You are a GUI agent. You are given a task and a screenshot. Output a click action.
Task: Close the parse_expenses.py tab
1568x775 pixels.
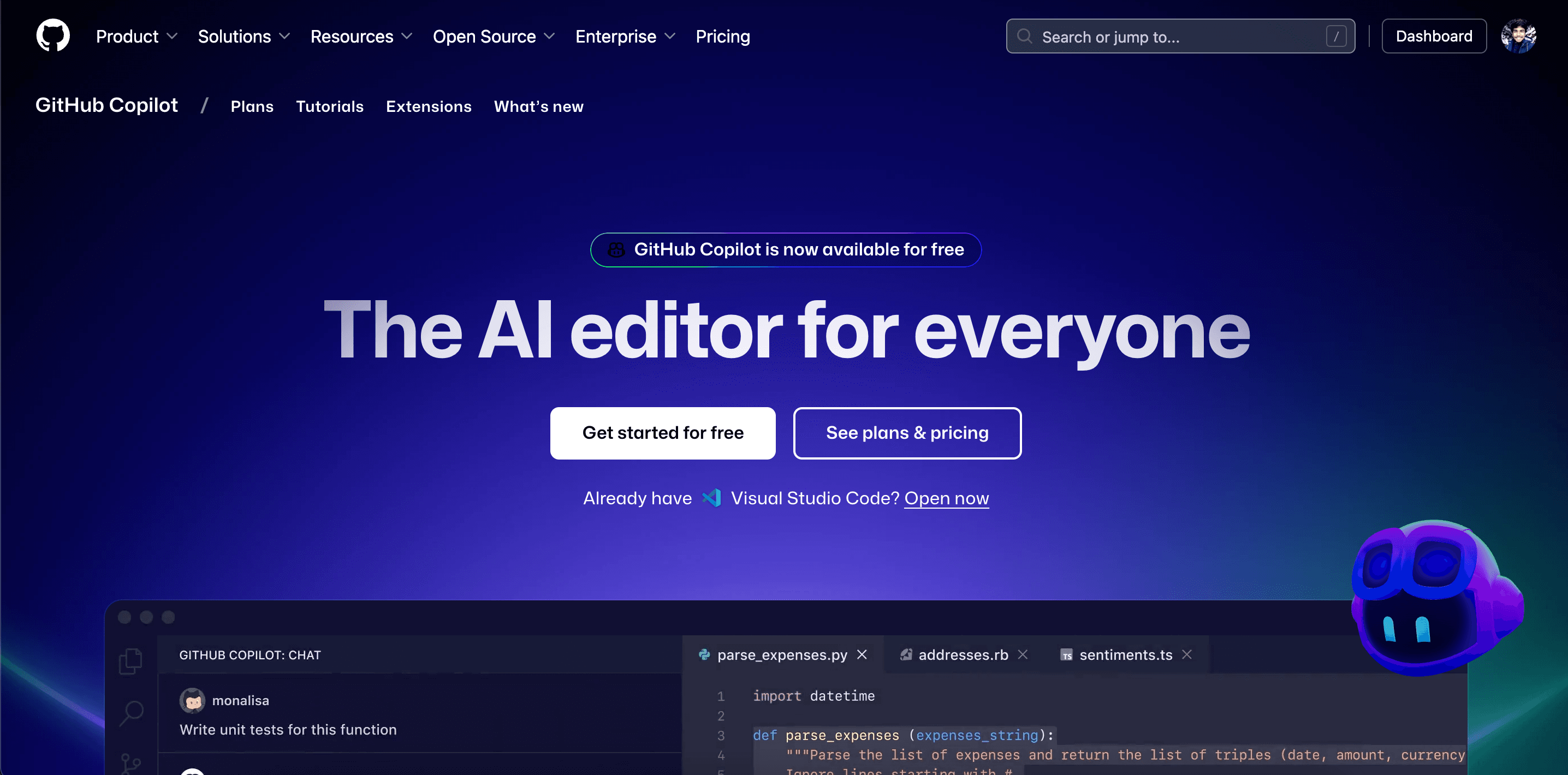coord(862,654)
